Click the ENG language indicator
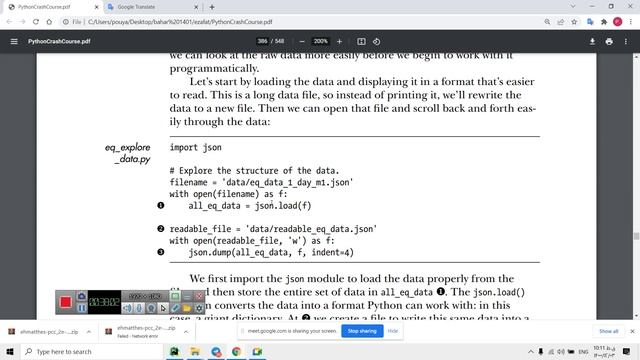640x360 pixels. click(583, 351)
